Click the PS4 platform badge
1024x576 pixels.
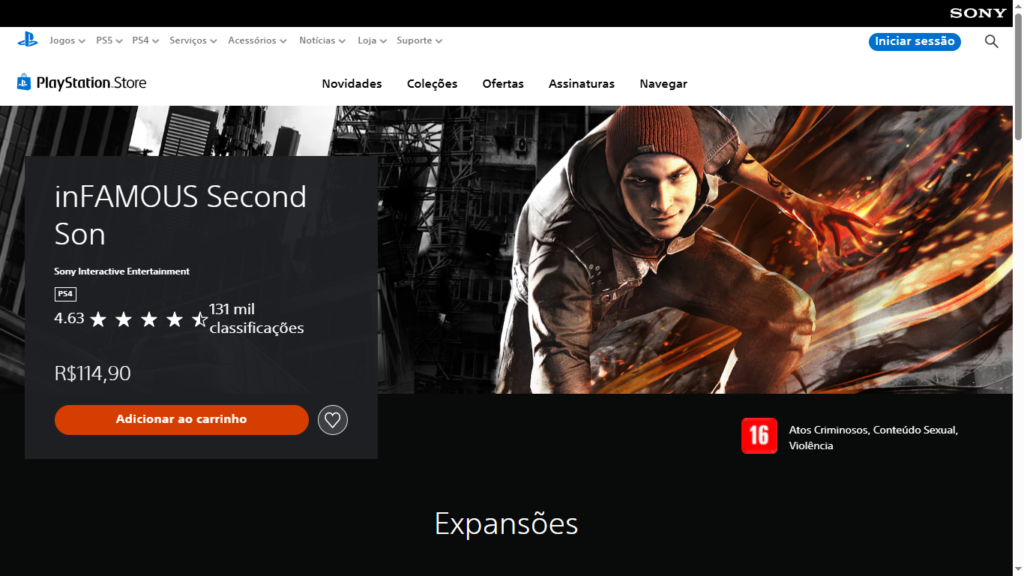[x=65, y=294]
